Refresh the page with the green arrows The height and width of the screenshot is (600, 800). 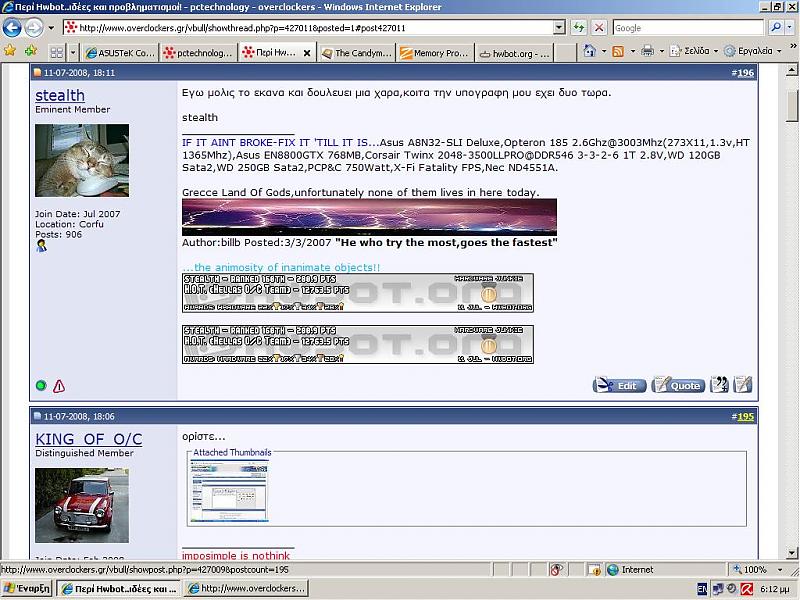pos(579,28)
